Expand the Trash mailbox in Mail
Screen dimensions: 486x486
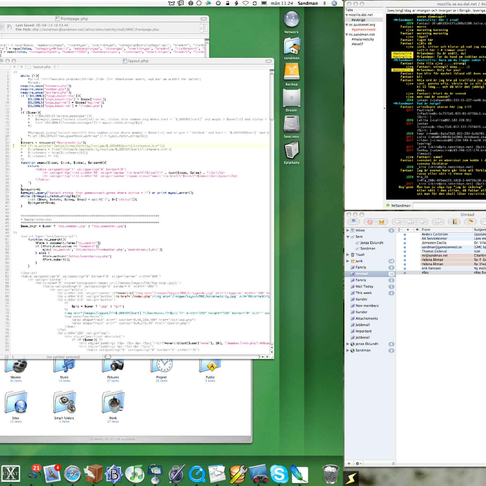click(x=348, y=255)
